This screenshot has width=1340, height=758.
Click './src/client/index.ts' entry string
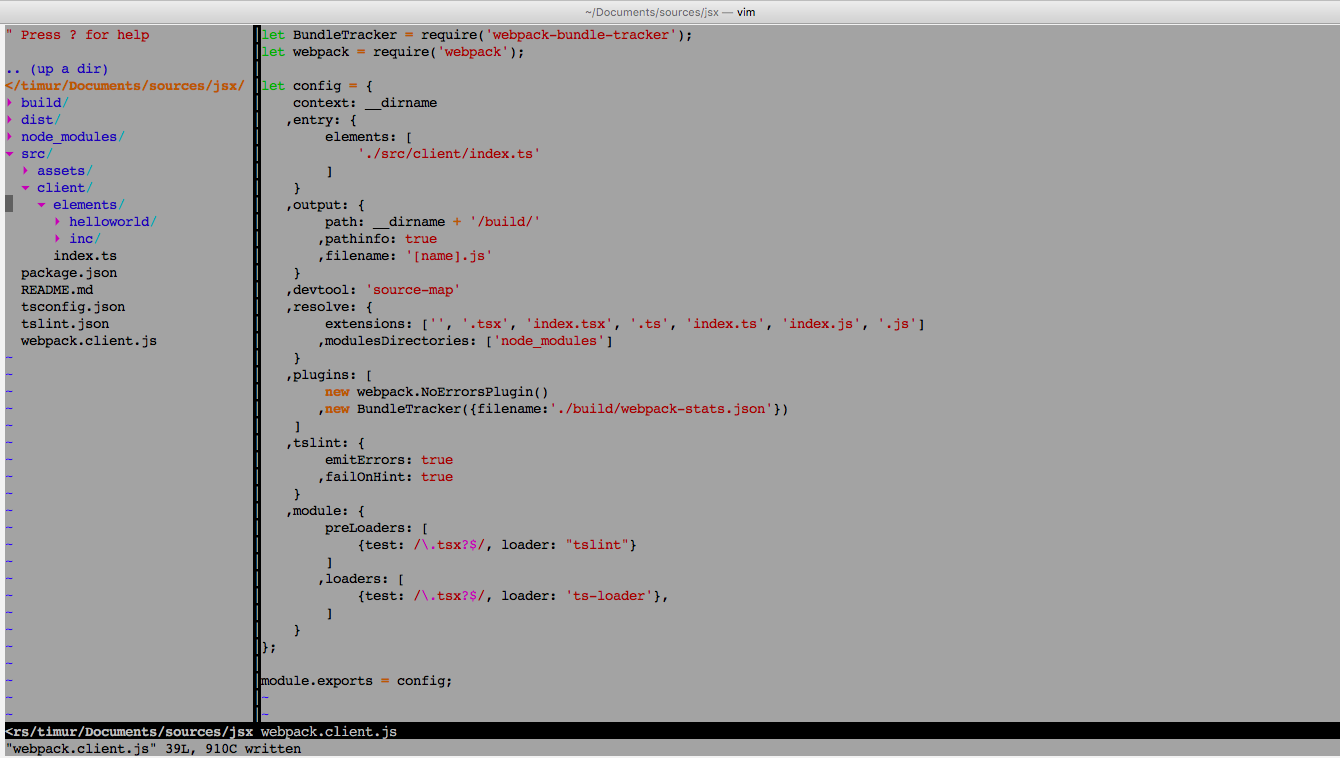(x=449, y=154)
